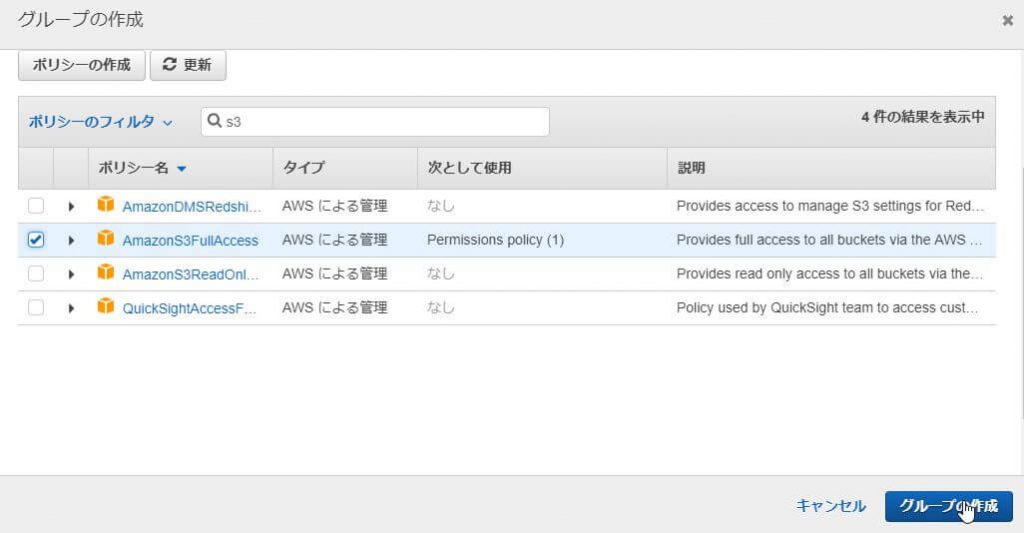
Task: Click description 'Provides read only access to all buckets'
Action: (x=829, y=274)
